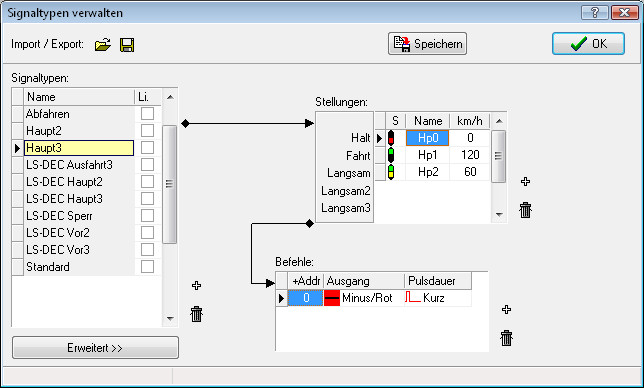Image resolution: width=644 pixels, height=388 pixels.
Task: Confirm with the OK button
Action: [589, 44]
